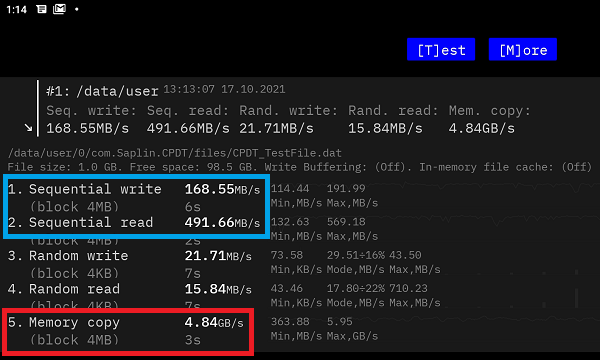This screenshot has width=600, height=360.
Task: Select the Sequential write result row
Action: pos(134,197)
